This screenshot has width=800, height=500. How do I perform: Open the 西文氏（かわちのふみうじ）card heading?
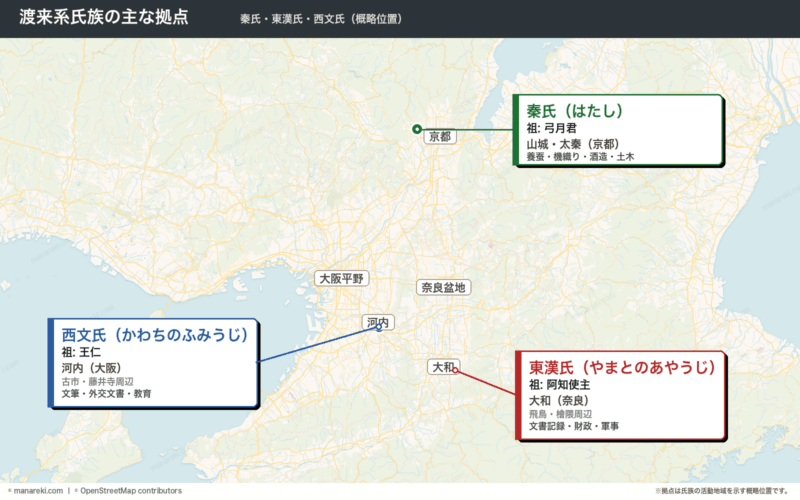pos(155,335)
